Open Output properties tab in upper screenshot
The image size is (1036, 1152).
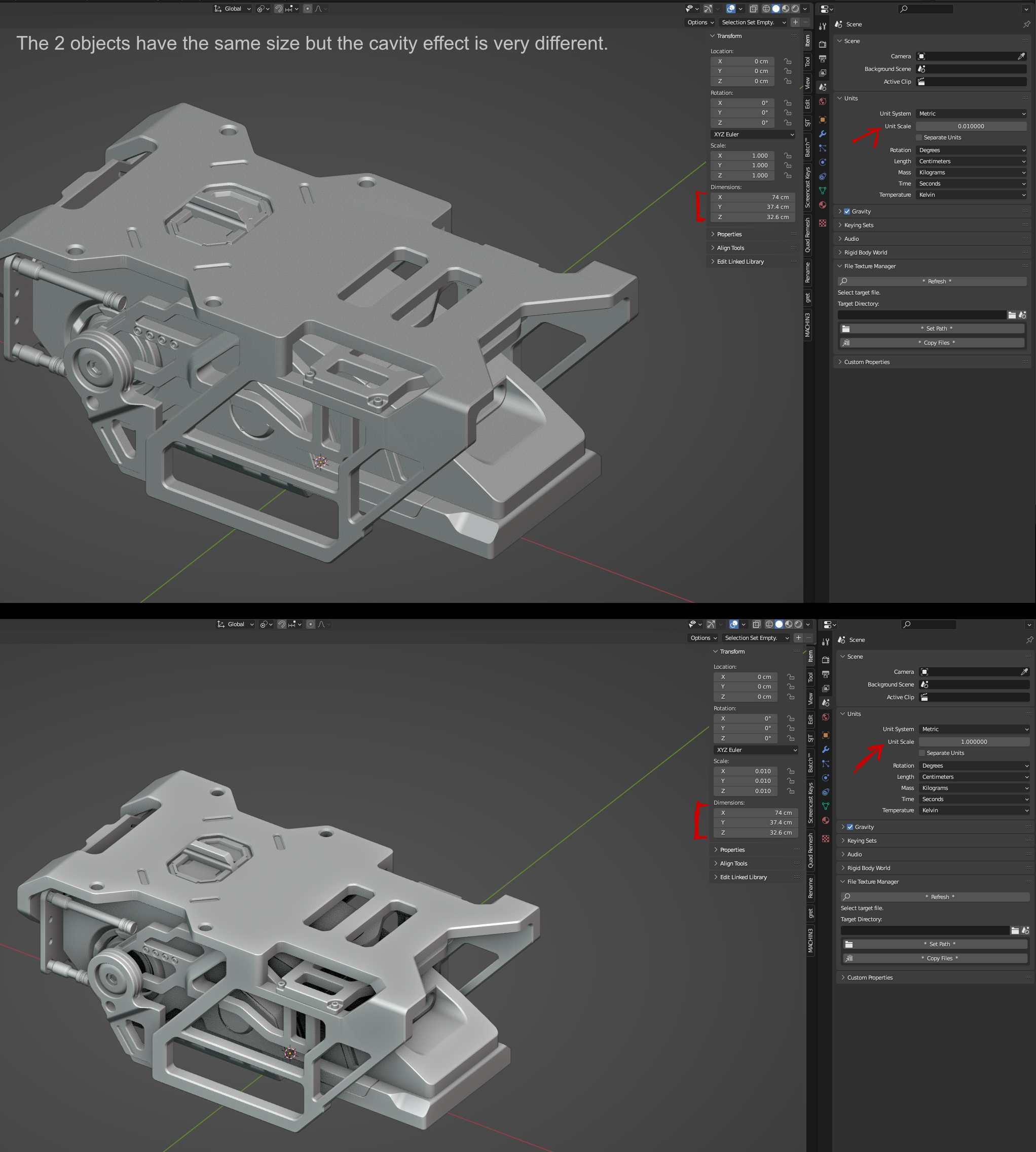pyautogui.click(x=823, y=58)
